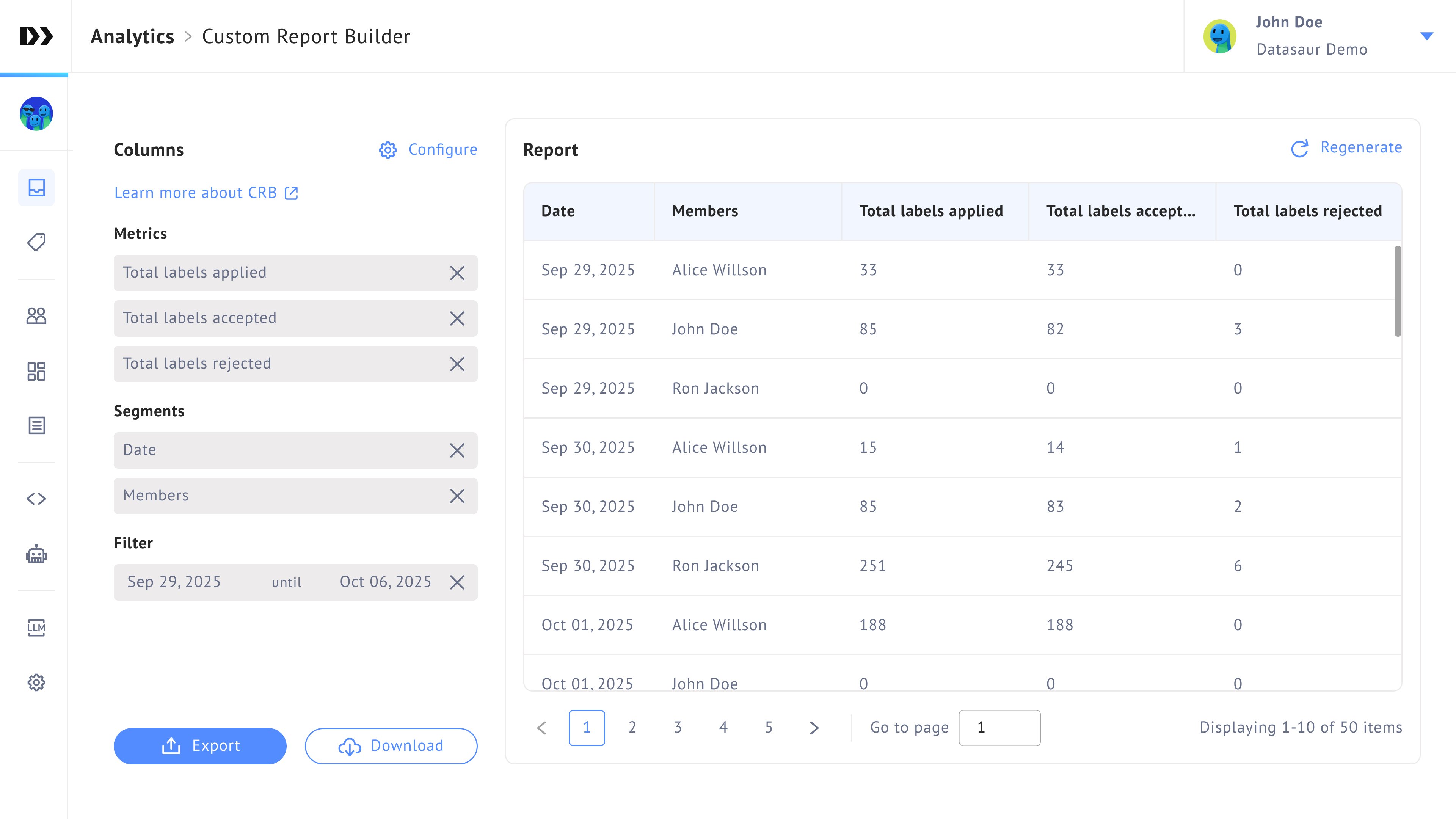Open the settings gear in sidebar

pos(36,682)
